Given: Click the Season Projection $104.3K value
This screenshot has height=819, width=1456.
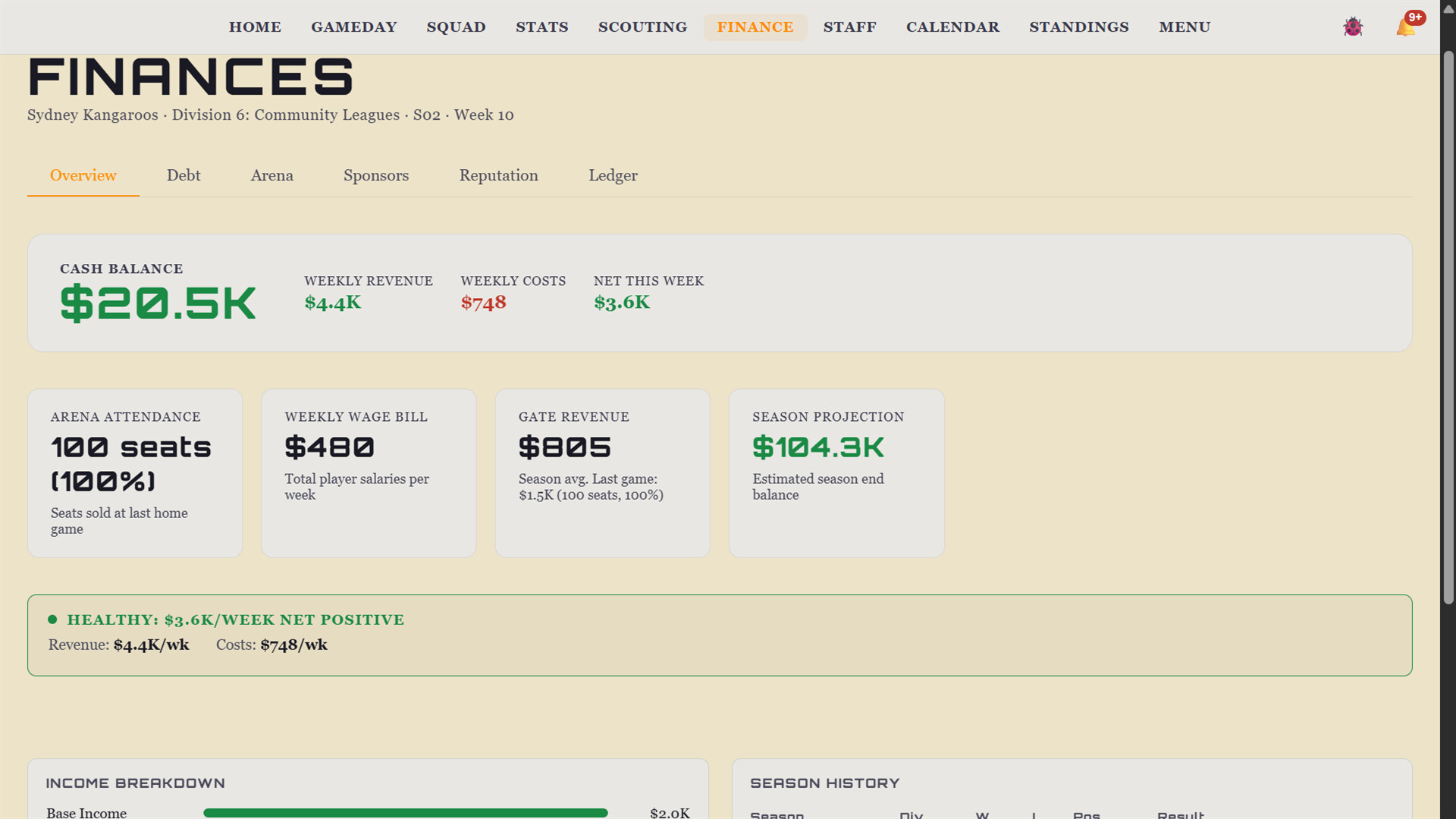Looking at the screenshot, I should 818,447.
